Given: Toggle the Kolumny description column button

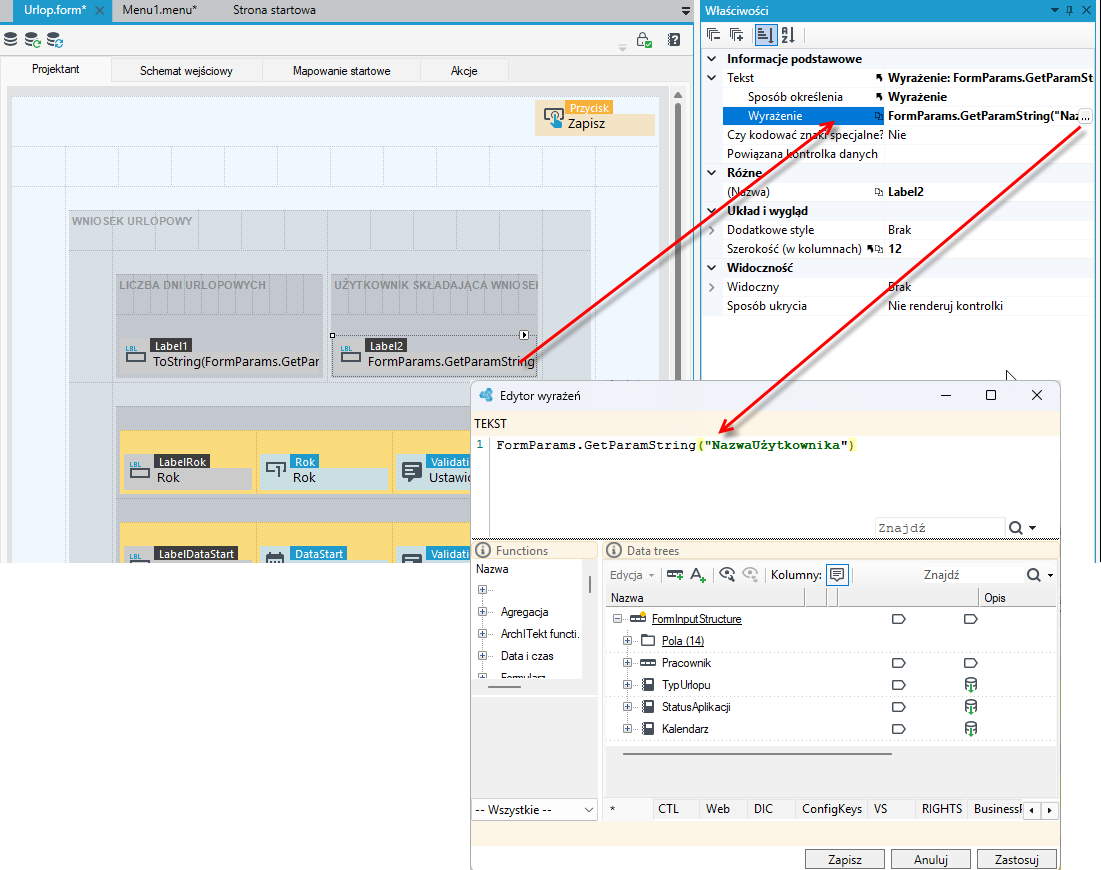Looking at the screenshot, I should 837,575.
